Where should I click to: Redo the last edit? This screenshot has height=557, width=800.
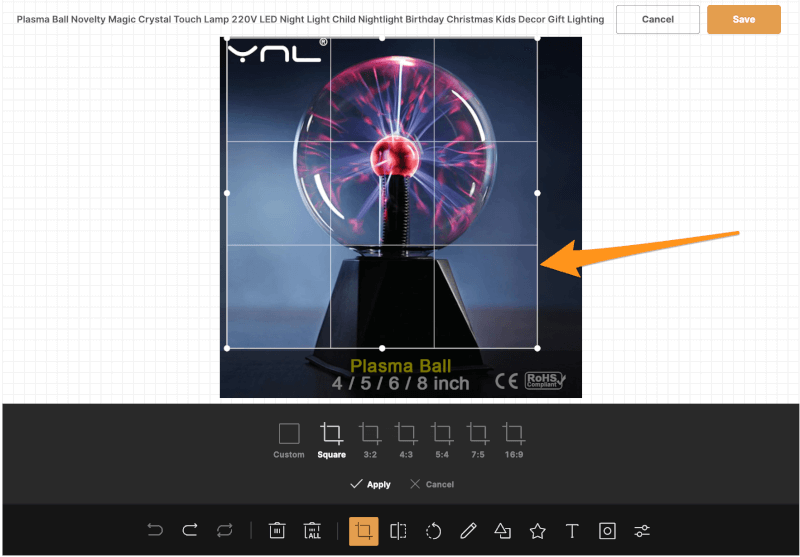tap(189, 530)
